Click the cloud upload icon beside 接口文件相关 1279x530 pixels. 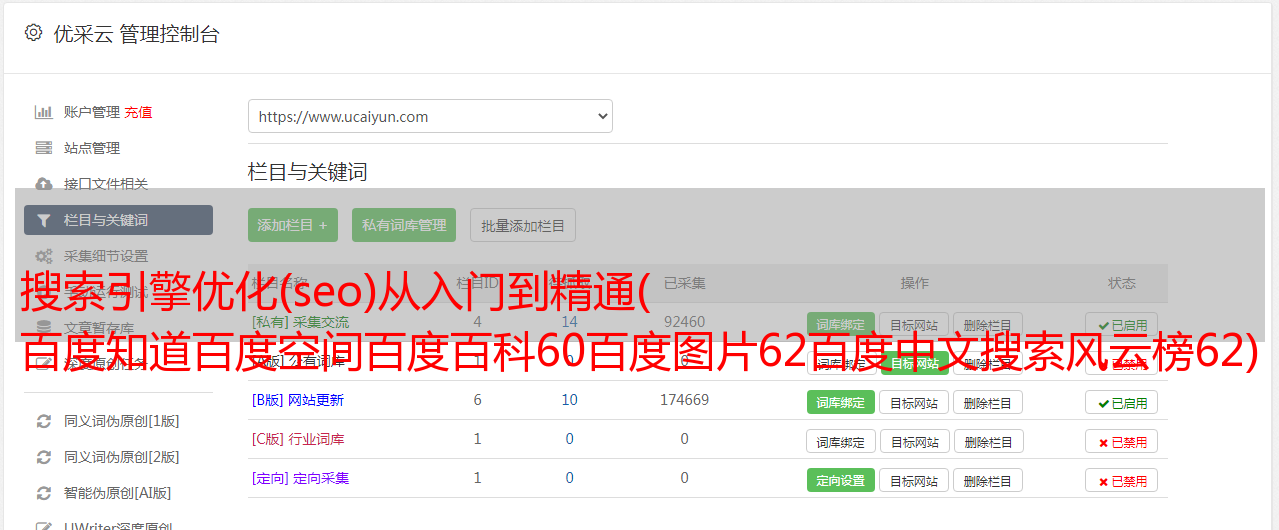[43, 184]
